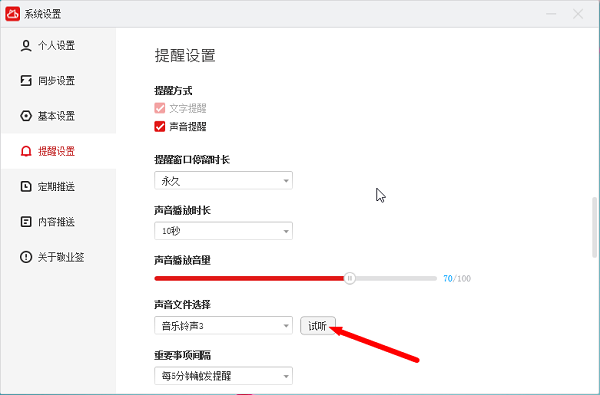Viewport: 600px width, 395px height.
Task: Click the red cloud app logo
Action: [x=13, y=14]
